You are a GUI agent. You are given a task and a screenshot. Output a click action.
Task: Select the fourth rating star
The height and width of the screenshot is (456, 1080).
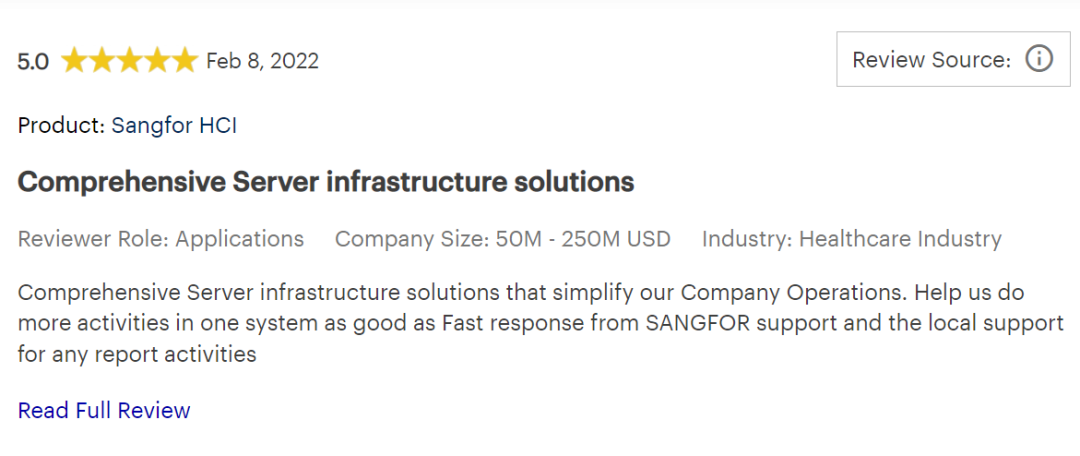(x=157, y=61)
